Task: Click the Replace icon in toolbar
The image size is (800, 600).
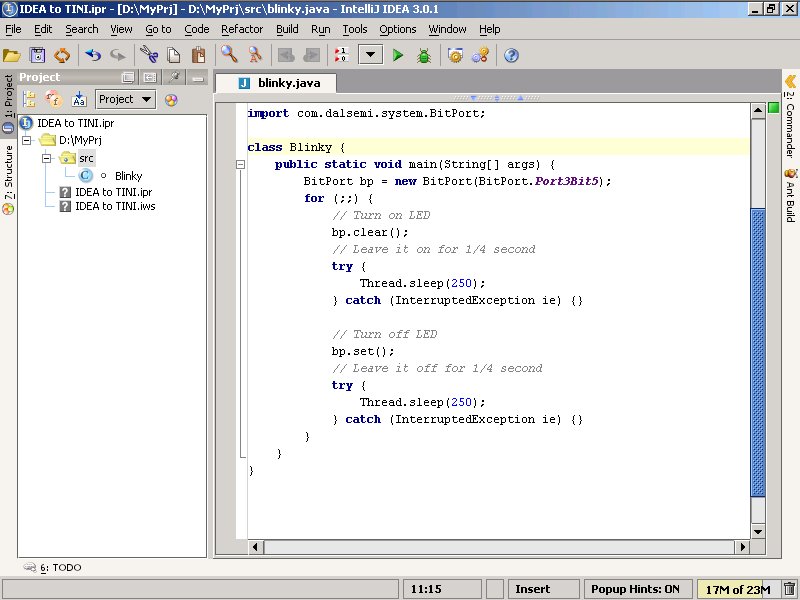Action: [255, 55]
